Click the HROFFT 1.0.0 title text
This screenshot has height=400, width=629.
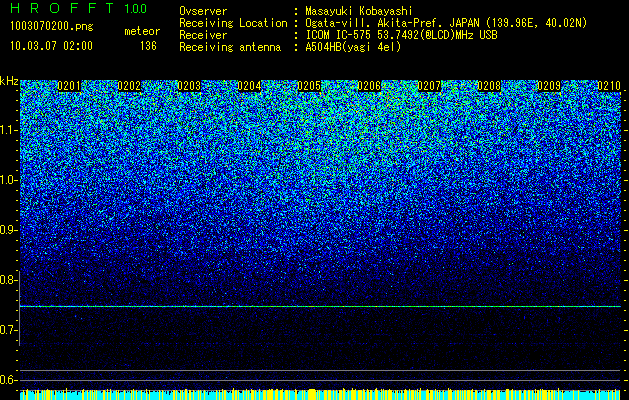coord(78,9)
